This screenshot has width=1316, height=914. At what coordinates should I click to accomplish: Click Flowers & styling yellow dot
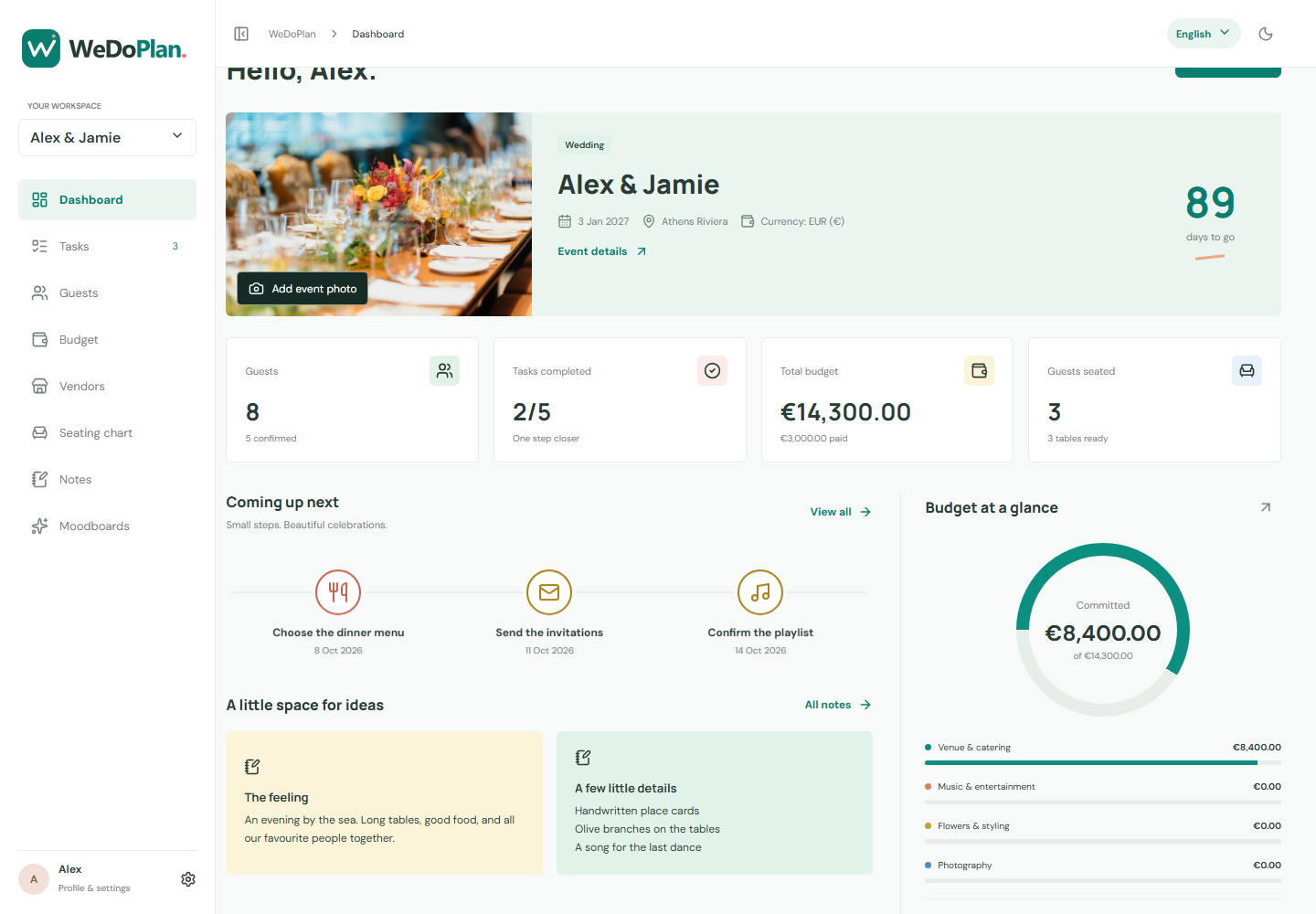pos(929,826)
